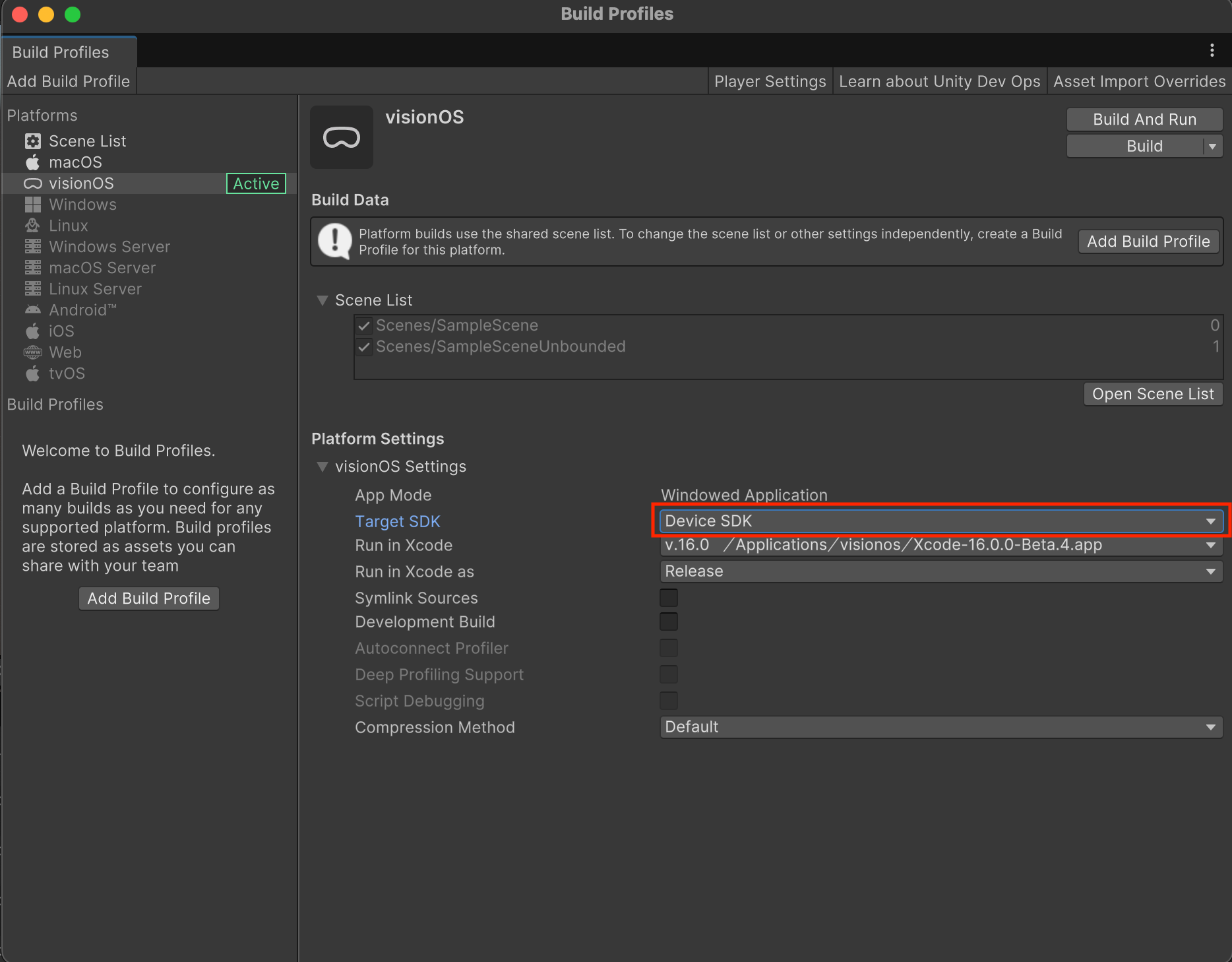Screen dimensions: 1232x962
Task: Click the Build Profiles sidebar section header
Action: 55,404
